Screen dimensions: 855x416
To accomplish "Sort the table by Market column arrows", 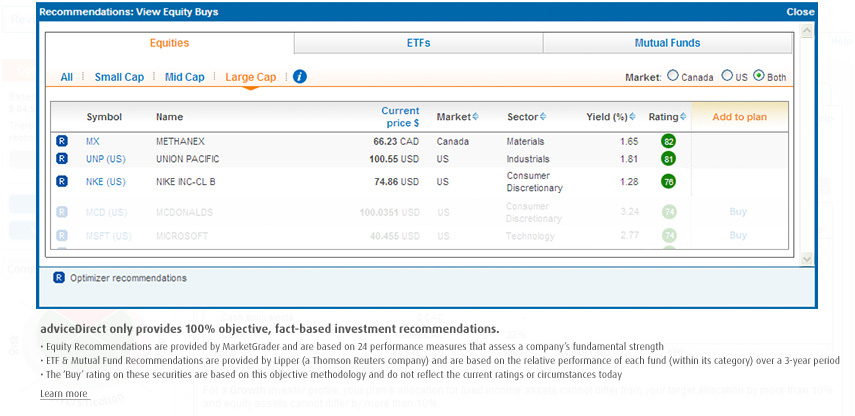I will click(x=475, y=117).
